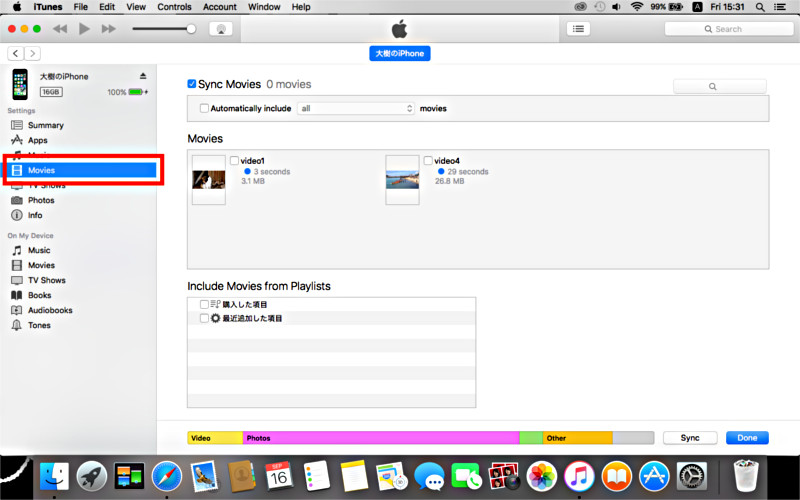Click the blue Done button
Image resolution: width=800 pixels, height=500 pixels.
747,438
